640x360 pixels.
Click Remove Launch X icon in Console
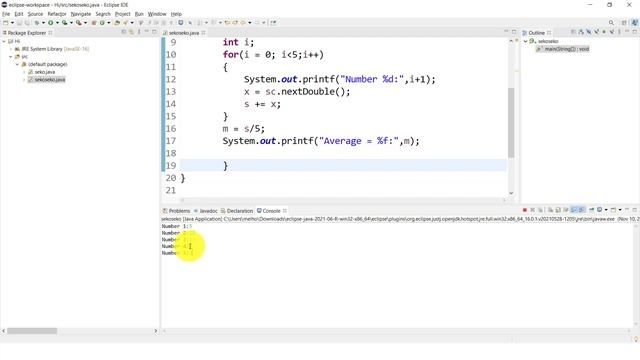tap(532, 210)
